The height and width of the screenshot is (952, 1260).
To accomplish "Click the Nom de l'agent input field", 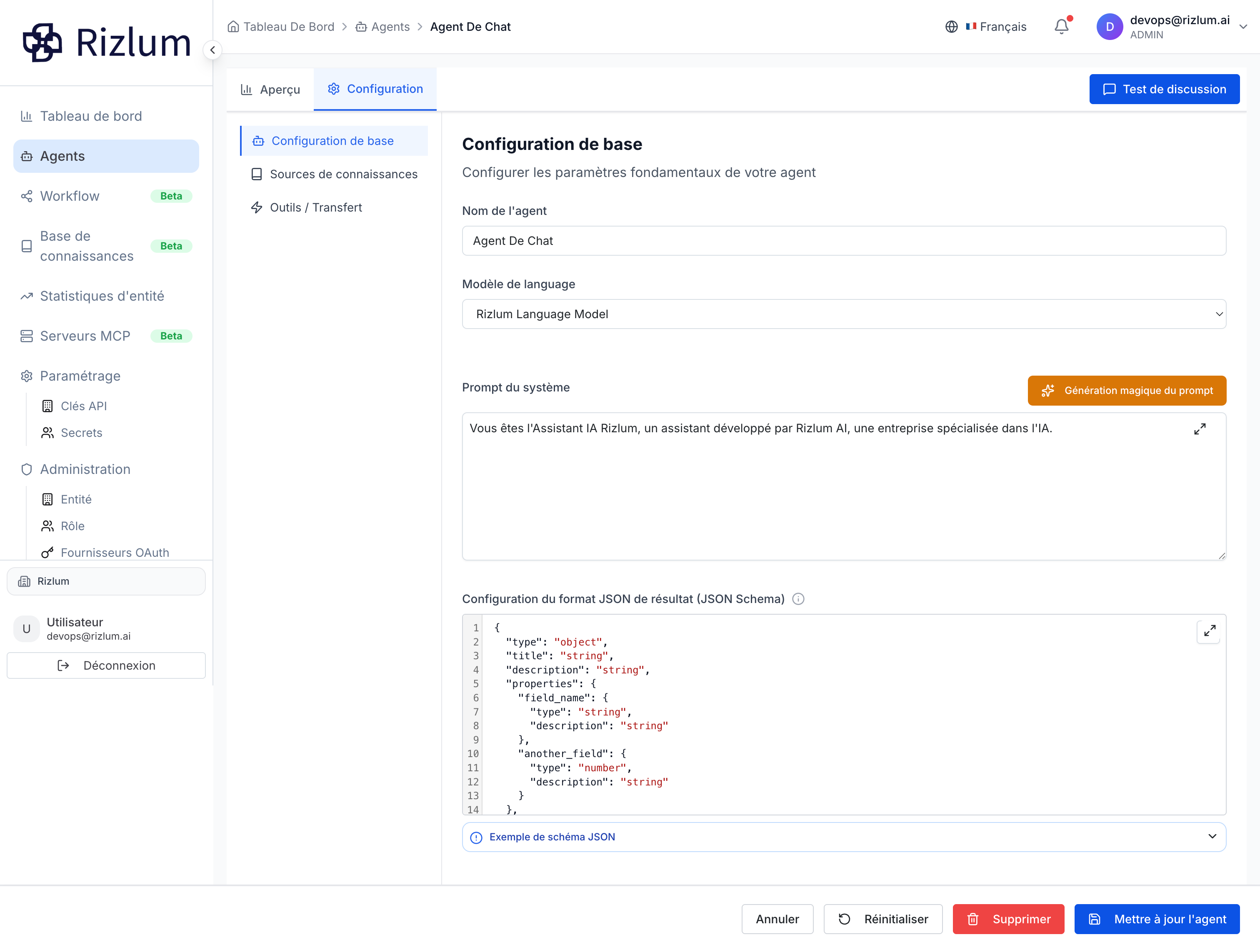I will 844,241.
